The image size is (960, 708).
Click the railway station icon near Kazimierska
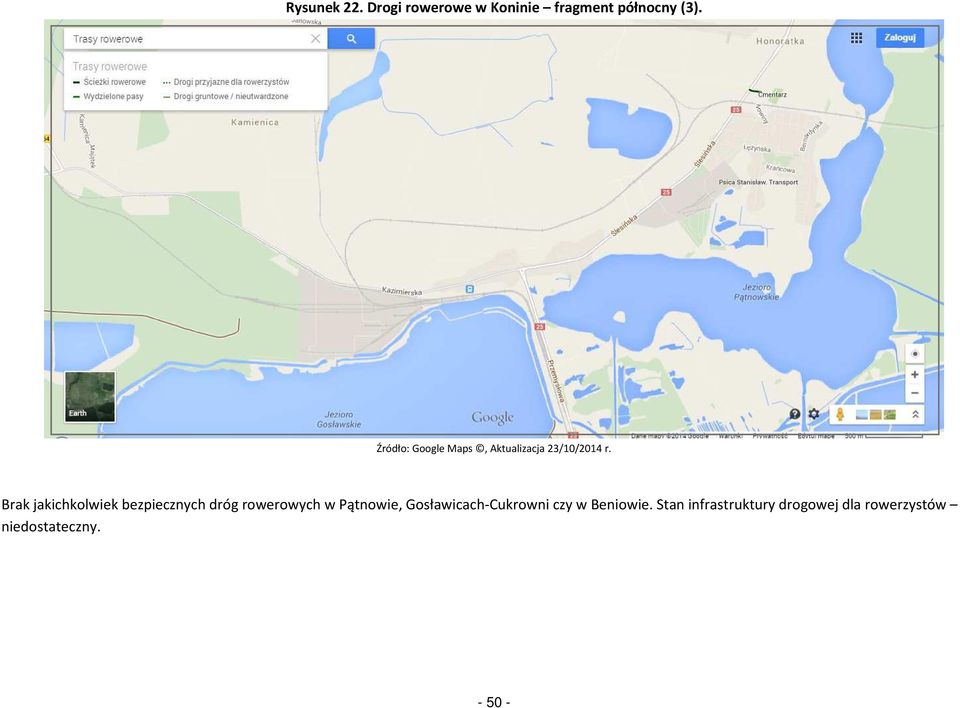(470, 288)
